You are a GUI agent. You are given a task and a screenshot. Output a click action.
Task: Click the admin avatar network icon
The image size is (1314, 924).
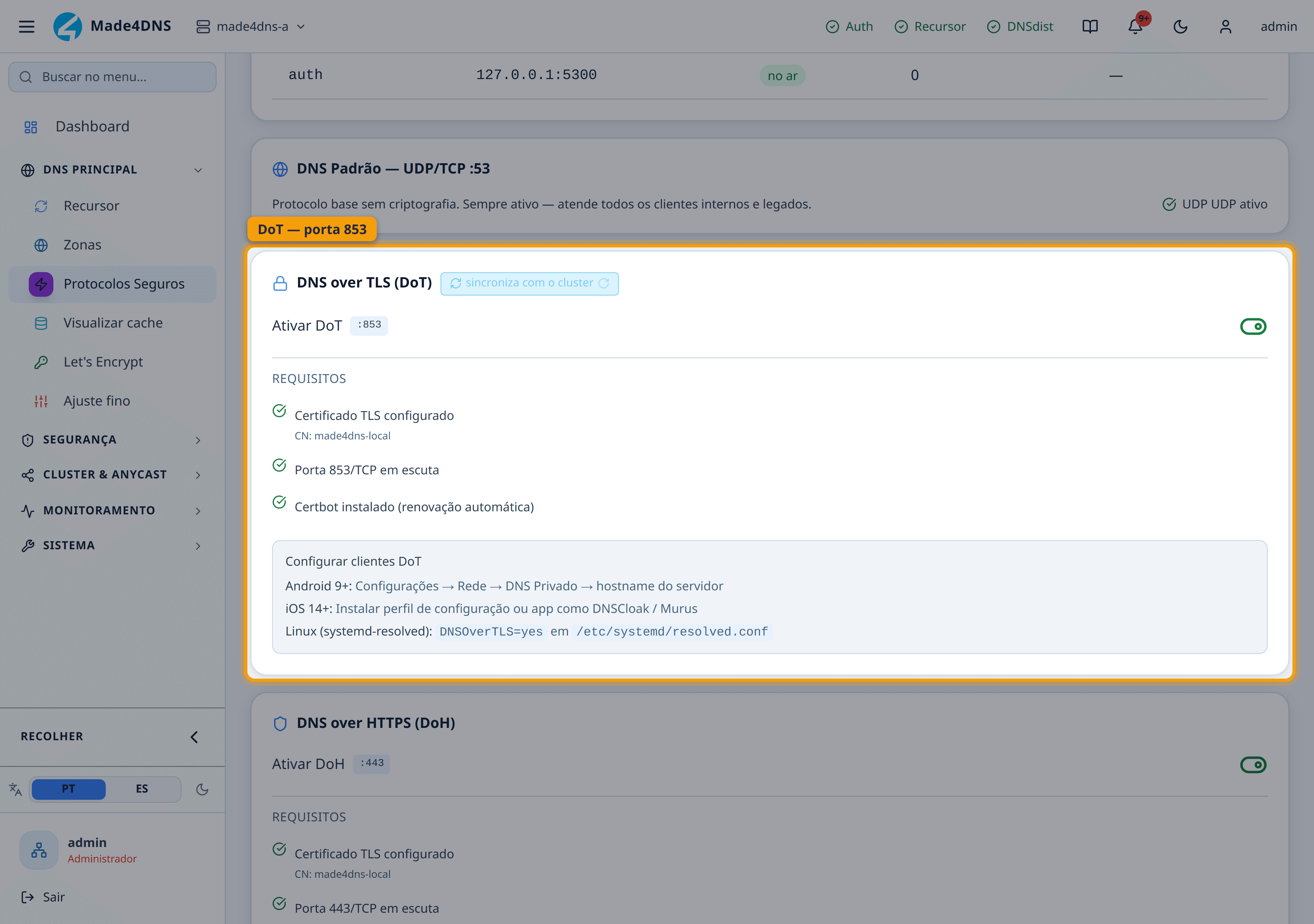[x=39, y=850]
